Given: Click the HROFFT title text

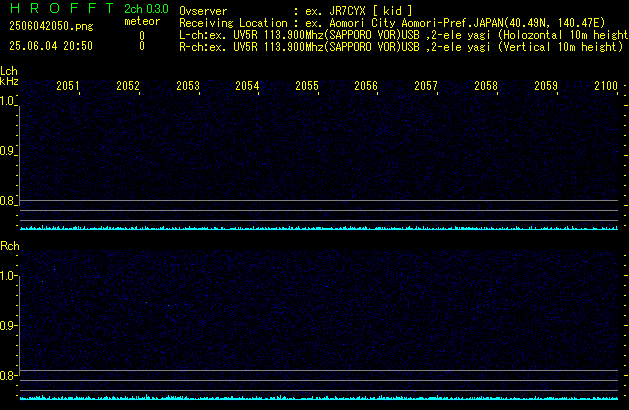Looking at the screenshot, I should tap(62, 8).
